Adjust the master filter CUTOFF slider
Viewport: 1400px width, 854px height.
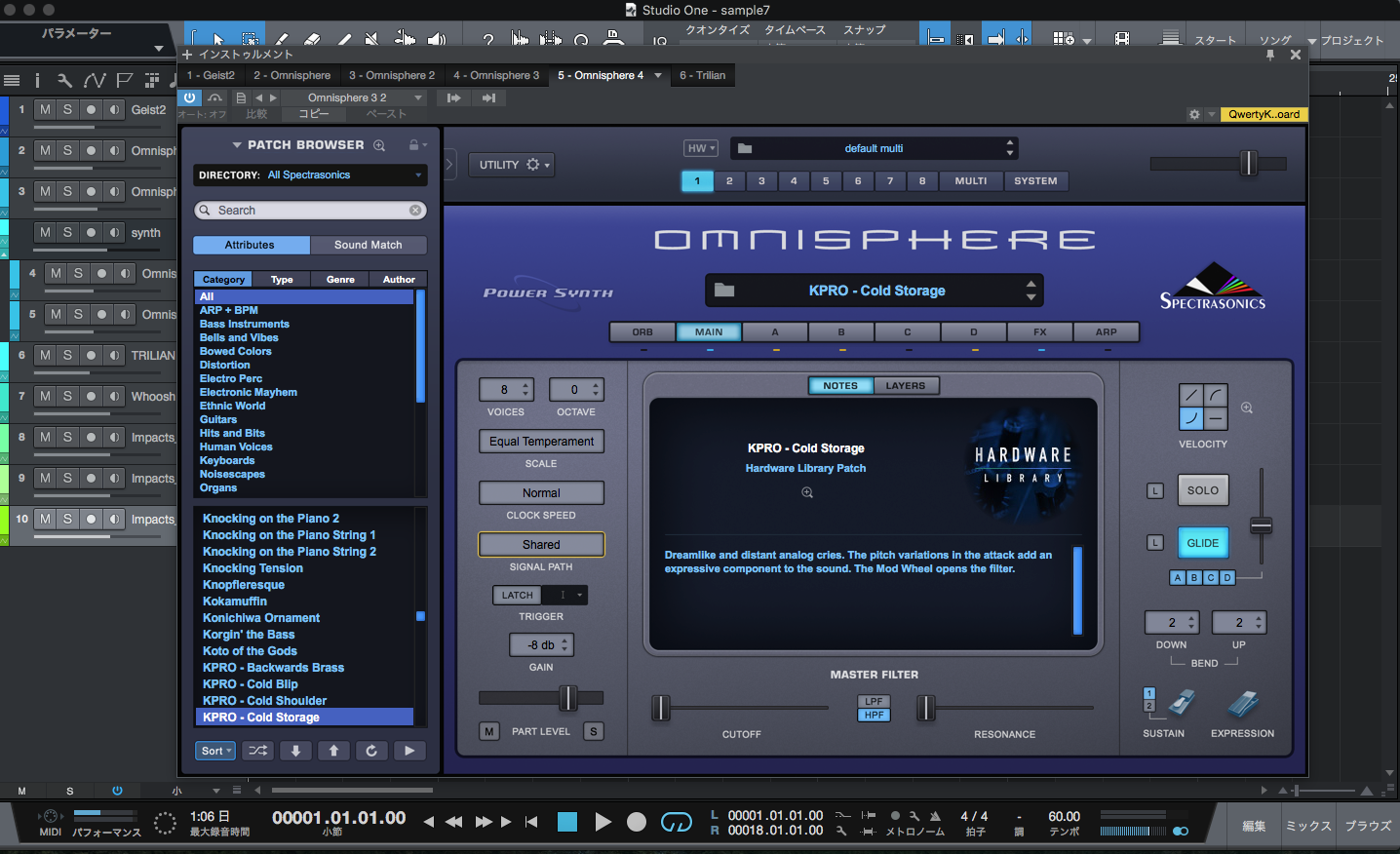661,708
